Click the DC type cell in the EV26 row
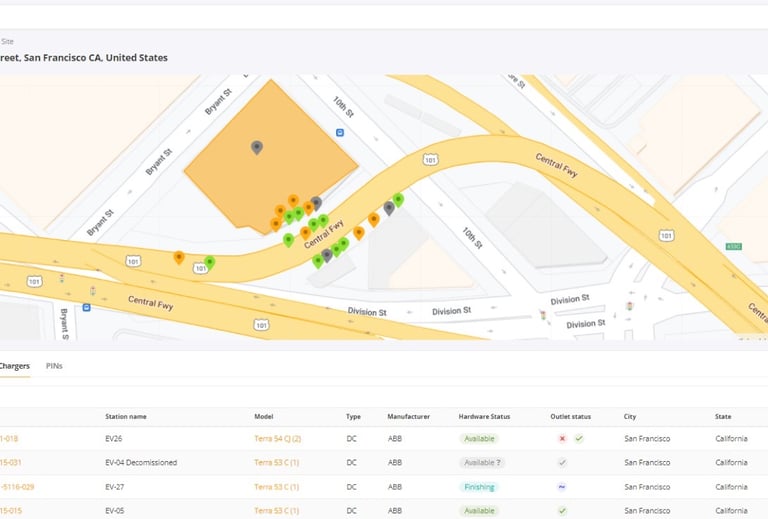768x519 pixels. click(x=352, y=438)
